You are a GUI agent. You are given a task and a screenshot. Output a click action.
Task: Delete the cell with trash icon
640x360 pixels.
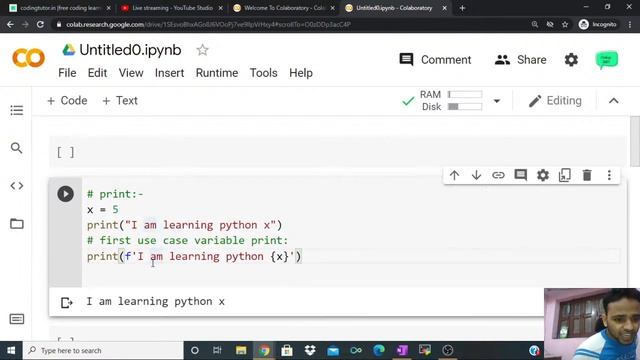click(587, 176)
